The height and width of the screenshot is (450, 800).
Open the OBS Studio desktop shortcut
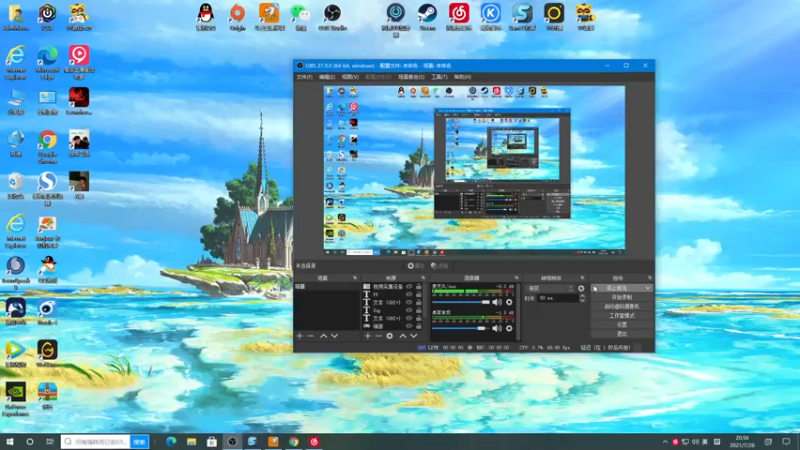(x=332, y=17)
